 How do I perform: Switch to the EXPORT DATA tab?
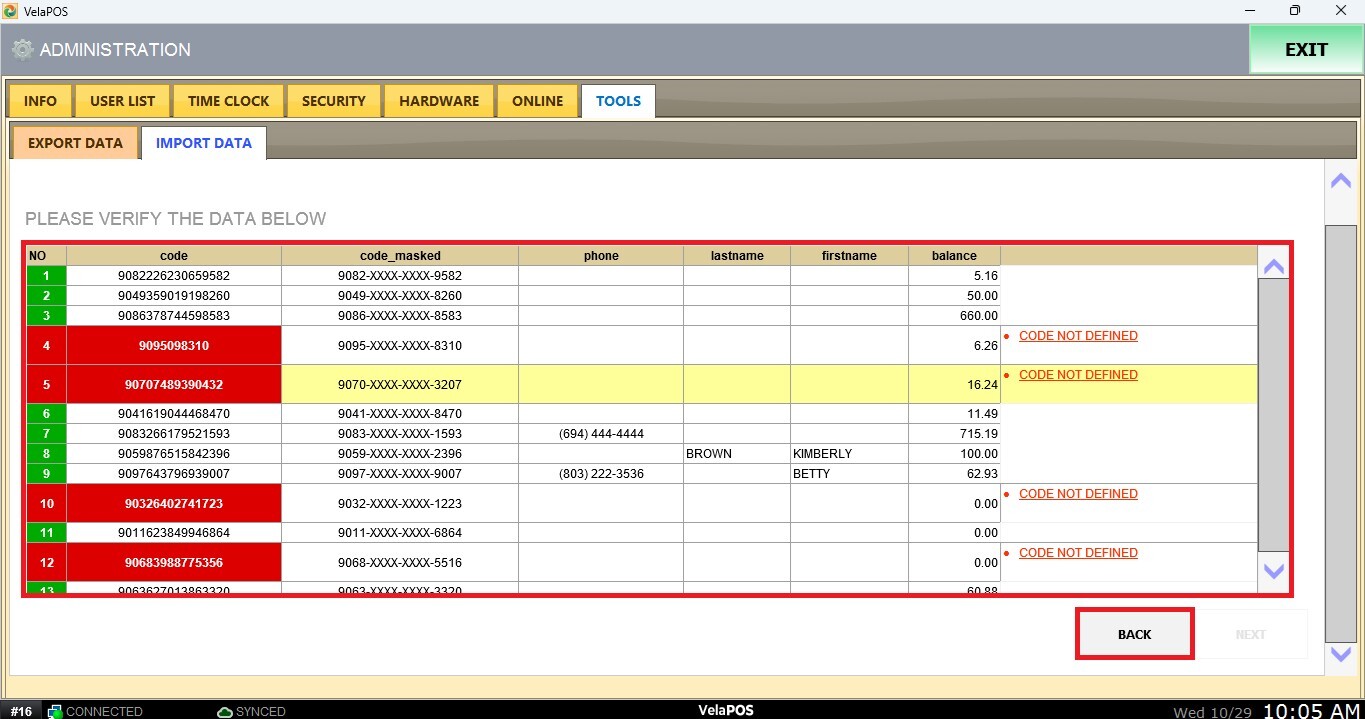[x=75, y=143]
